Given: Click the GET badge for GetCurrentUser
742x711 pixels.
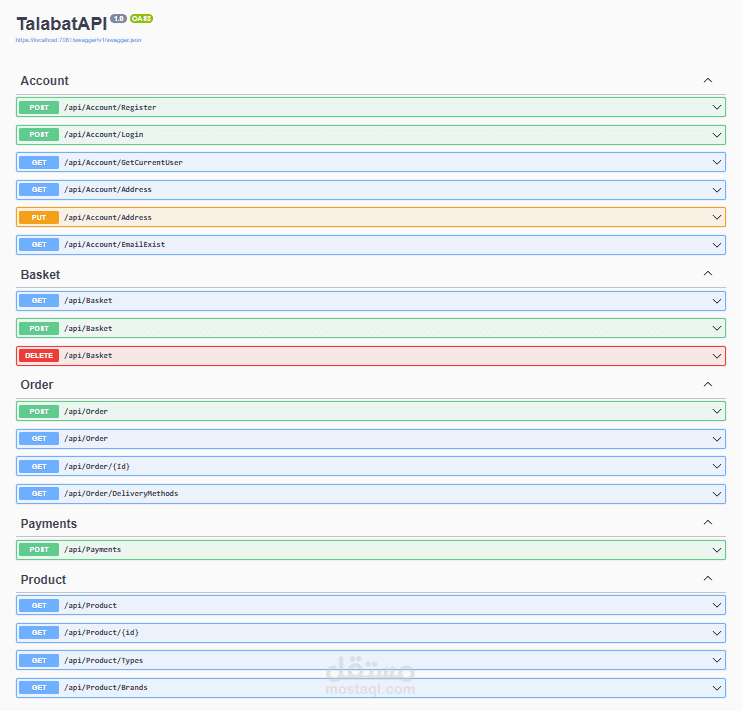Looking at the screenshot, I should point(39,162).
